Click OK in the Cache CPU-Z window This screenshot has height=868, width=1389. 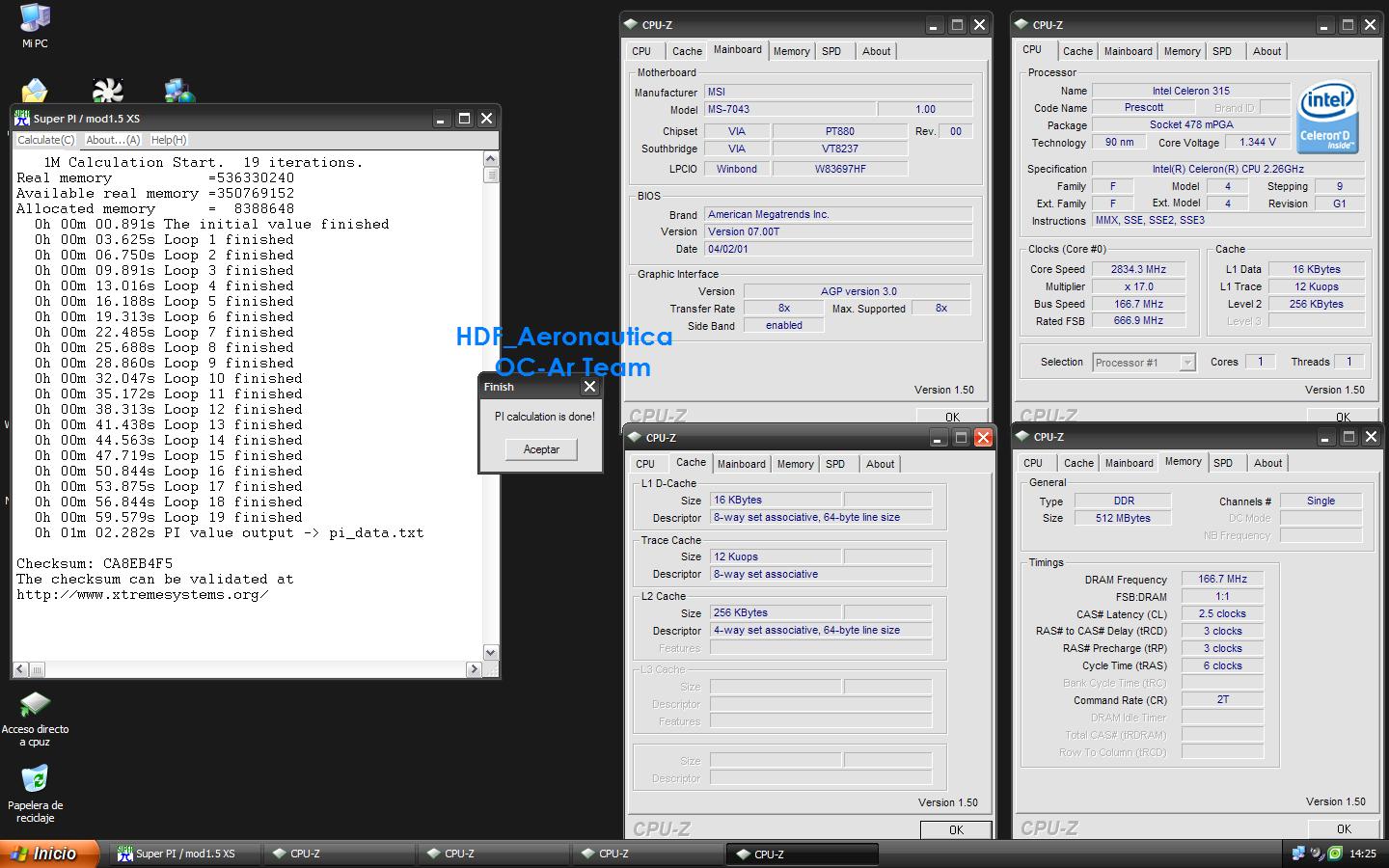pyautogui.click(x=956, y=829)
